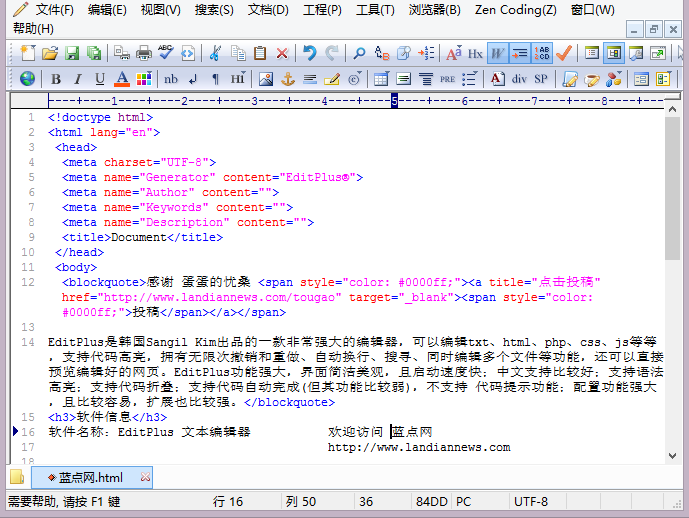Select the 蓝点网.html document tab

coord(91,478)
